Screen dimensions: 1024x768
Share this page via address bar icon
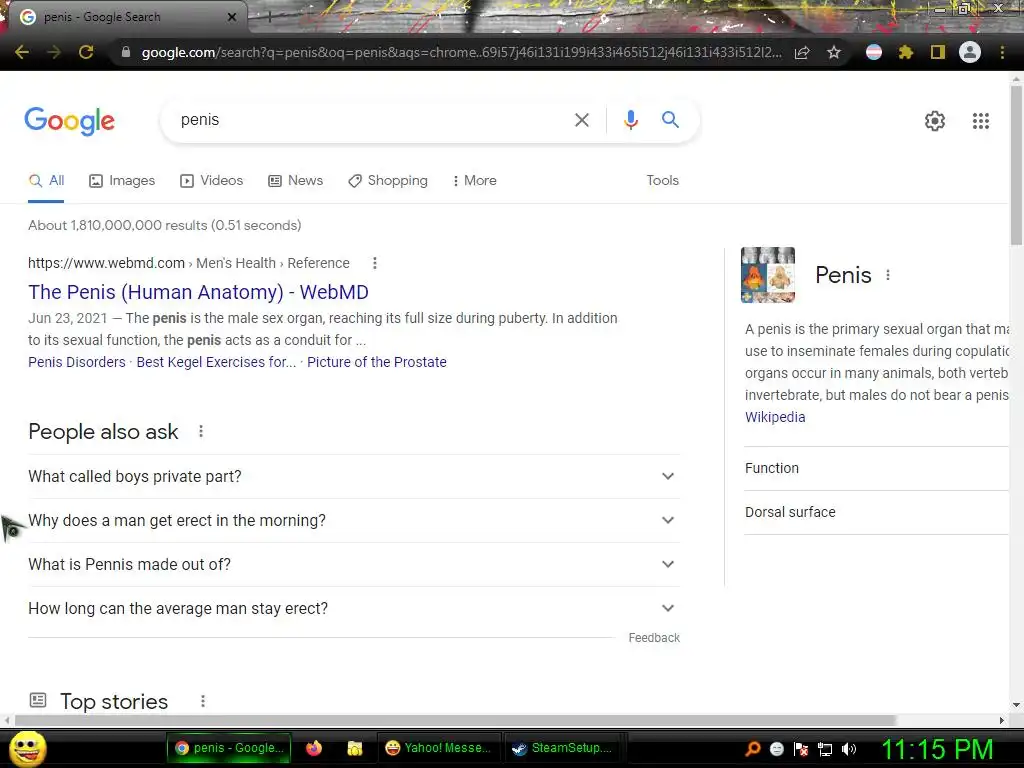[x=802, y=52]
